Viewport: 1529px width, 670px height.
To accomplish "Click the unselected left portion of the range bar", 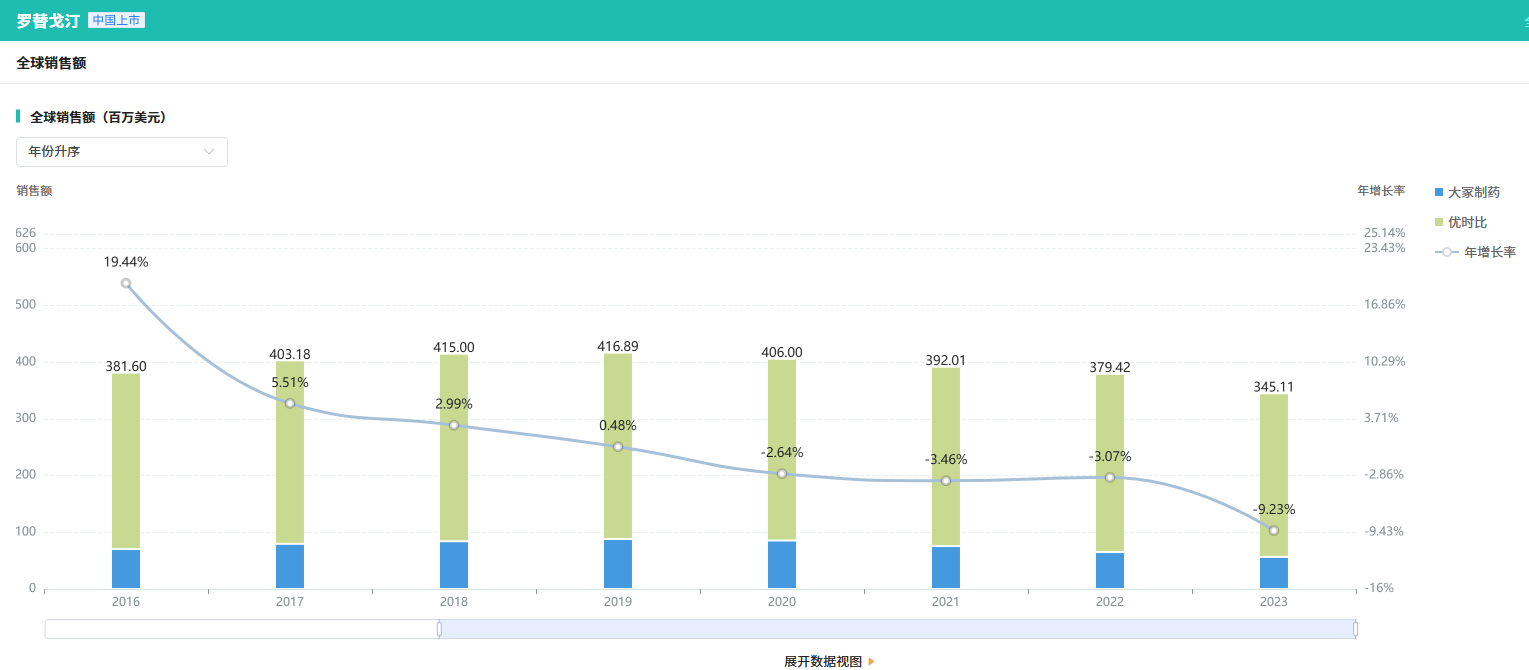I will pos(240,629).
